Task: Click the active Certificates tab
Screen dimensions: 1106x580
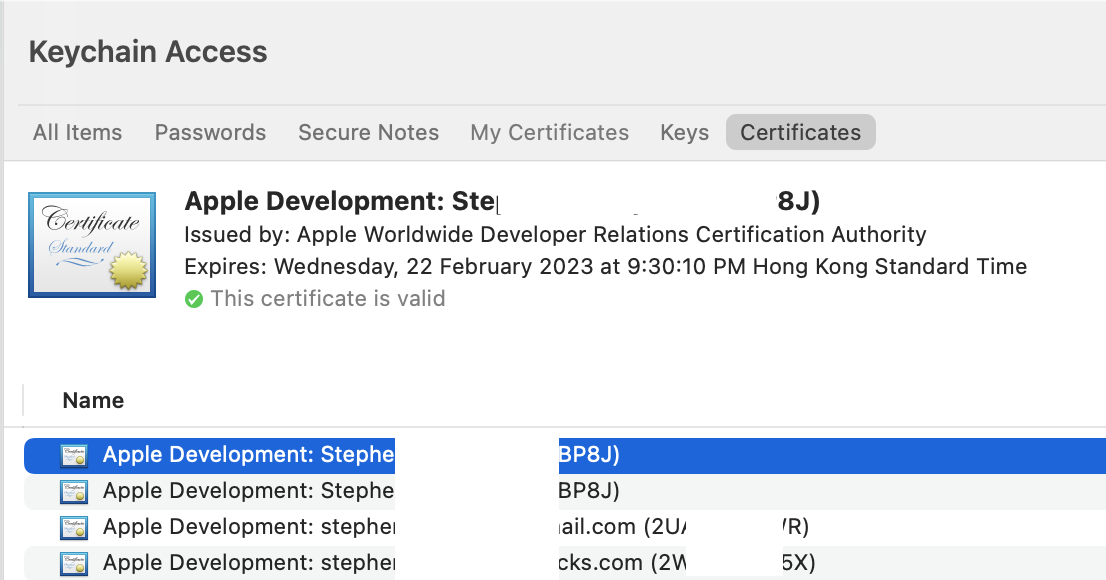Action: (x=800, y=133)
